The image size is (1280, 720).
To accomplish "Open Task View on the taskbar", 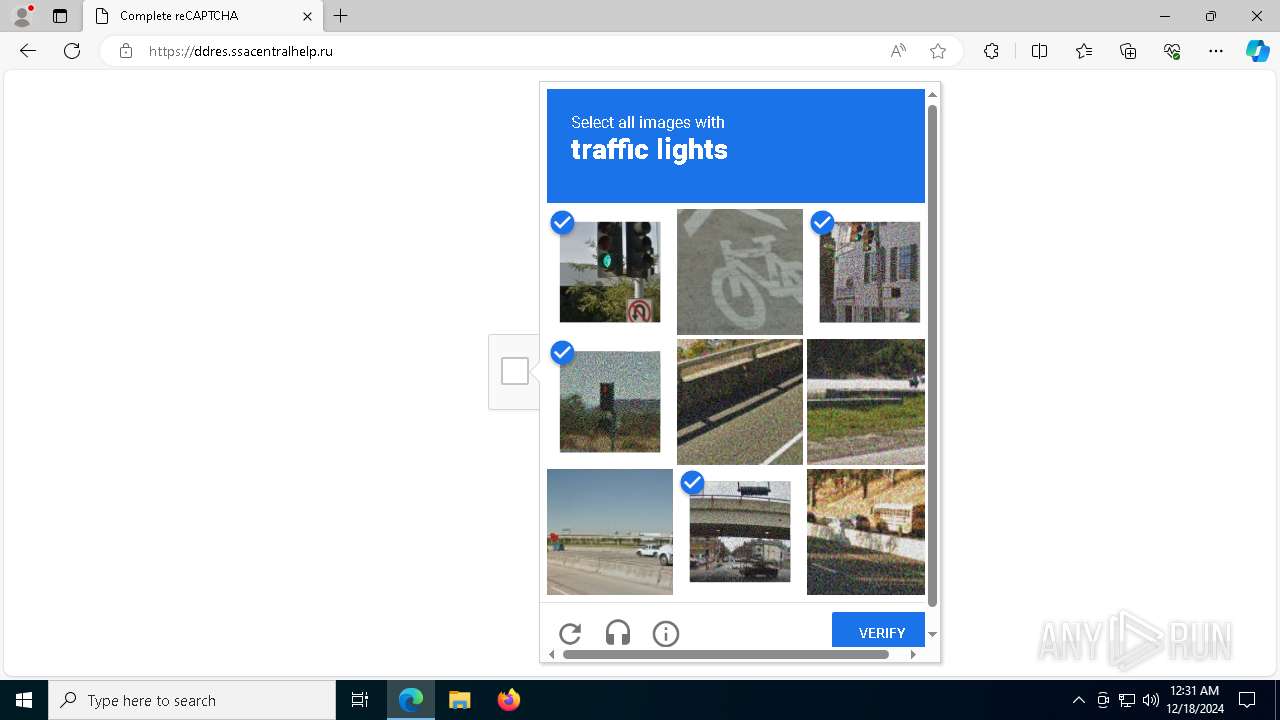I will (x=360, y=700).
